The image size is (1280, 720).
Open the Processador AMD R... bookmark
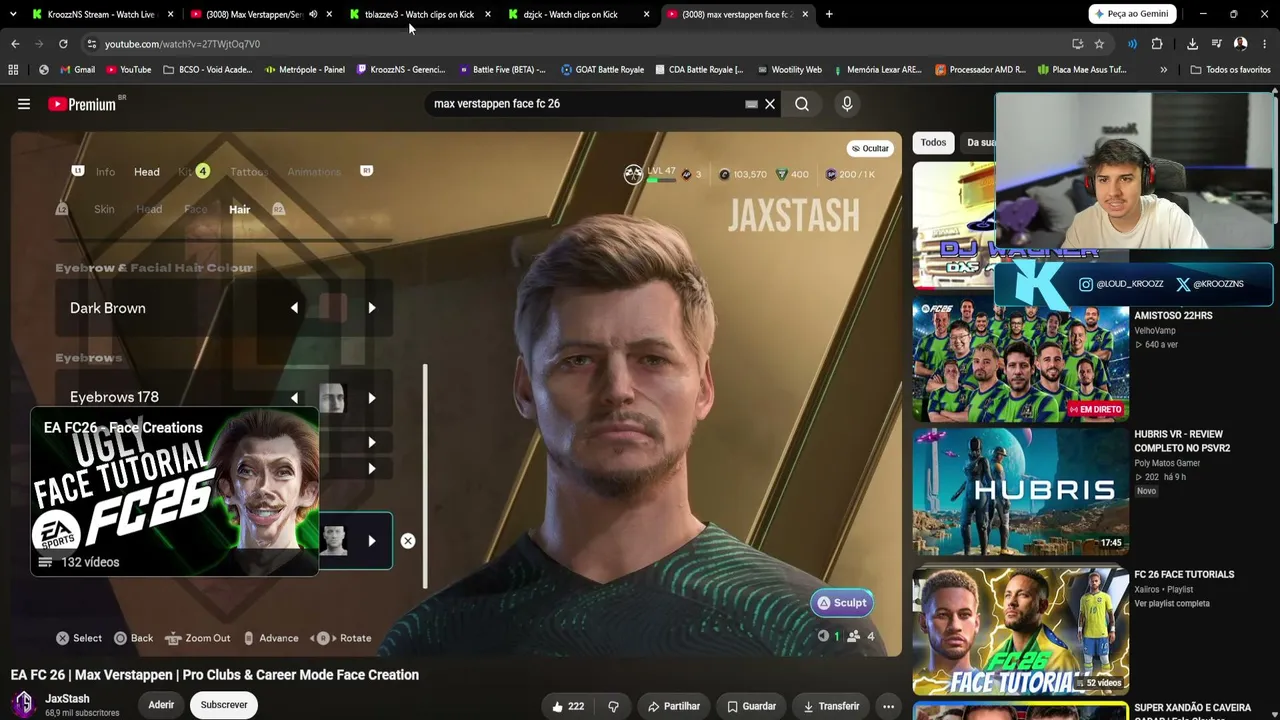click(x=980, y=70)
